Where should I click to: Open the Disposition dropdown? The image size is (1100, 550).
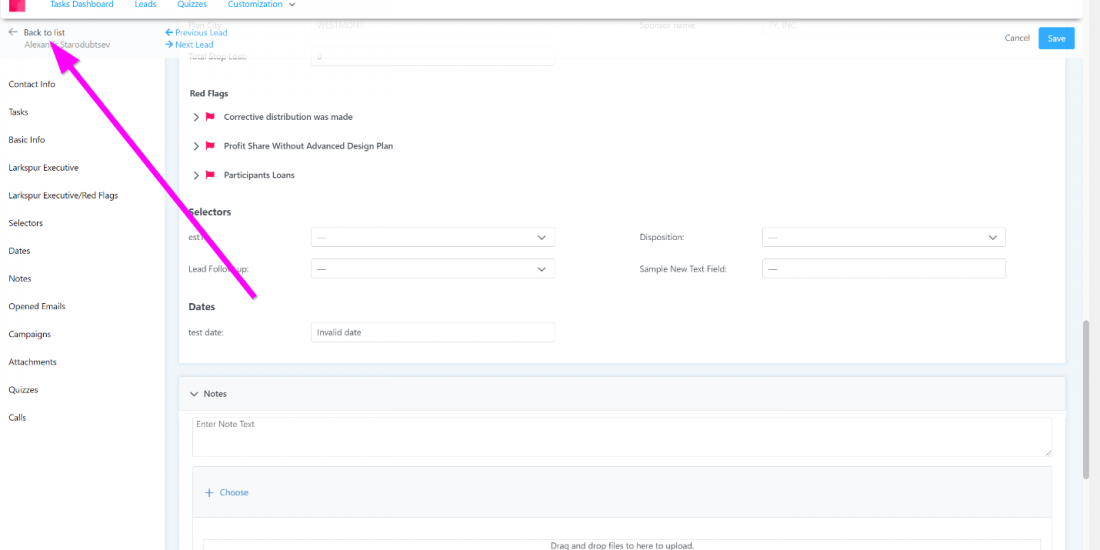883,238
